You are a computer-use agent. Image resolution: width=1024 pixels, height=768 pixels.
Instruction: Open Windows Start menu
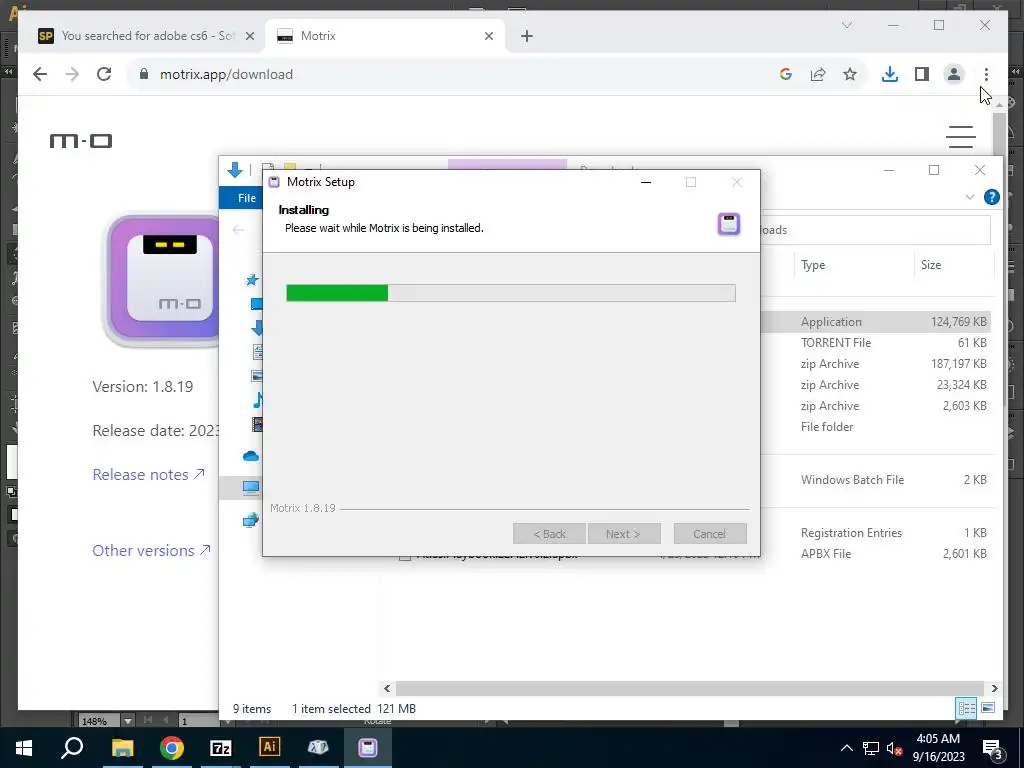pyautogui.click(x=24, y=748)
